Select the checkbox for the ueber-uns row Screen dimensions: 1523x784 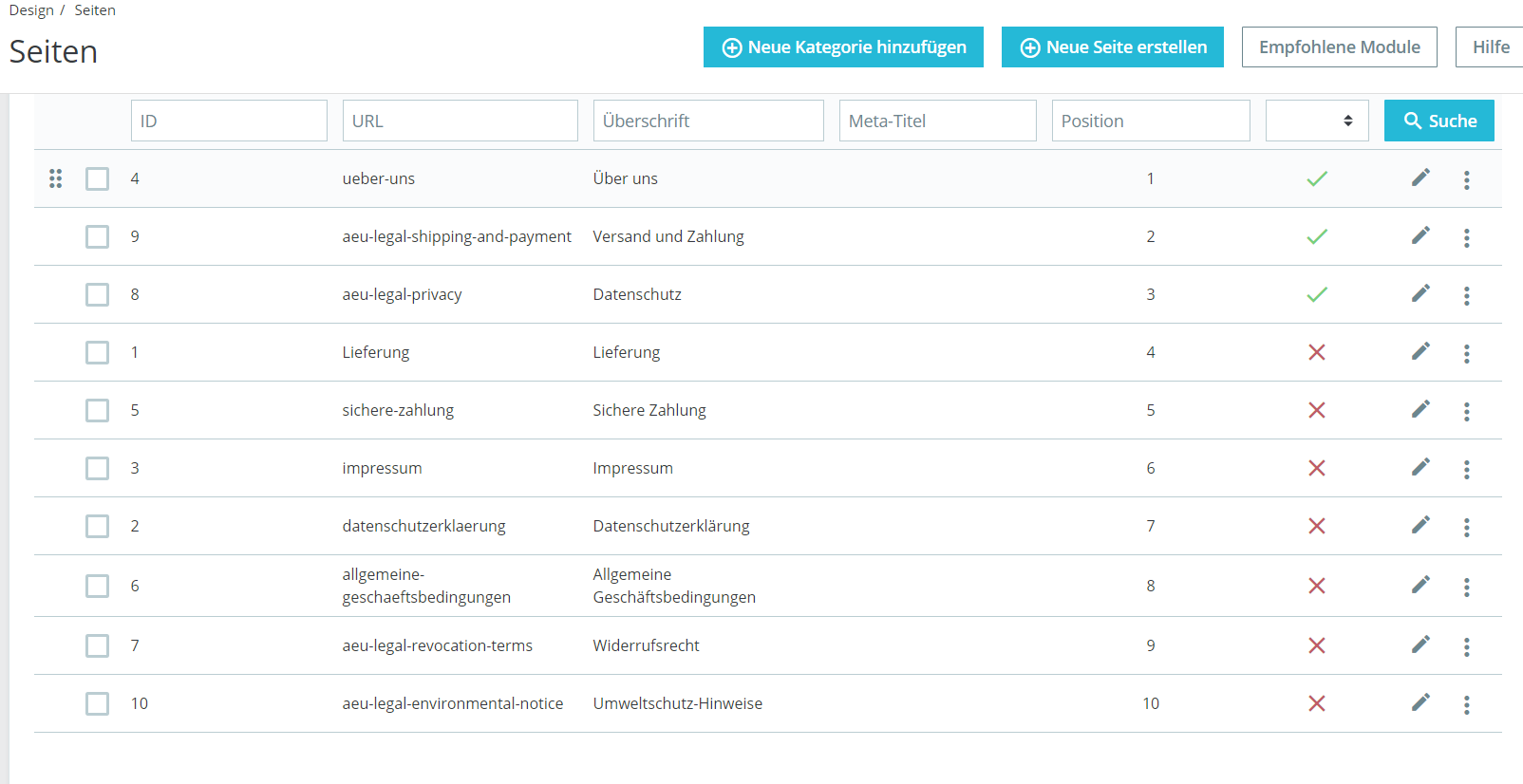click(98, 178)
